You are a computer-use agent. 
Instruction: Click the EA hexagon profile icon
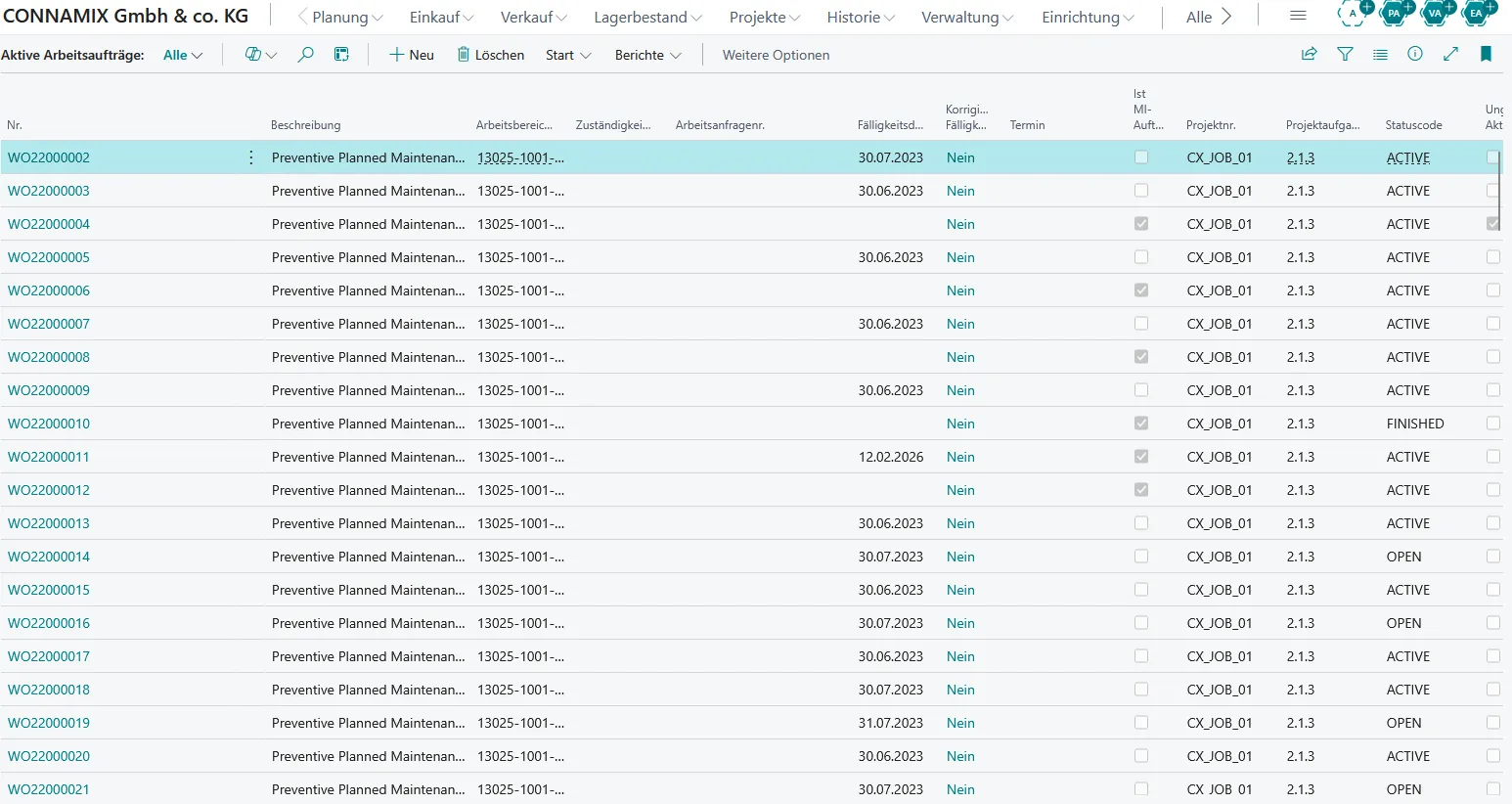point(1478,13)
